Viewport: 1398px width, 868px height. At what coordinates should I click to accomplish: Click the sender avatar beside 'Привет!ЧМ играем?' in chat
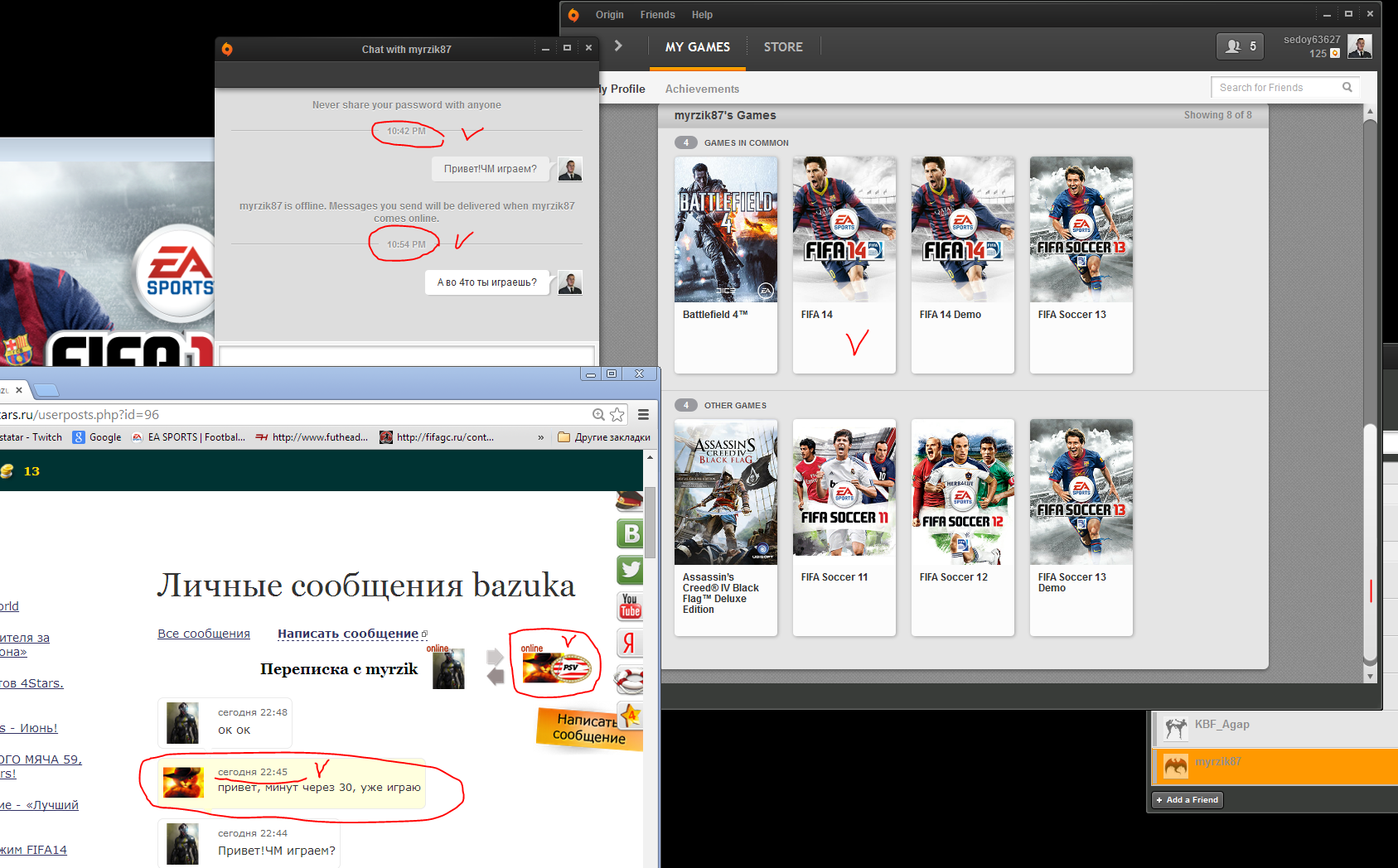(x=570, y=169)
